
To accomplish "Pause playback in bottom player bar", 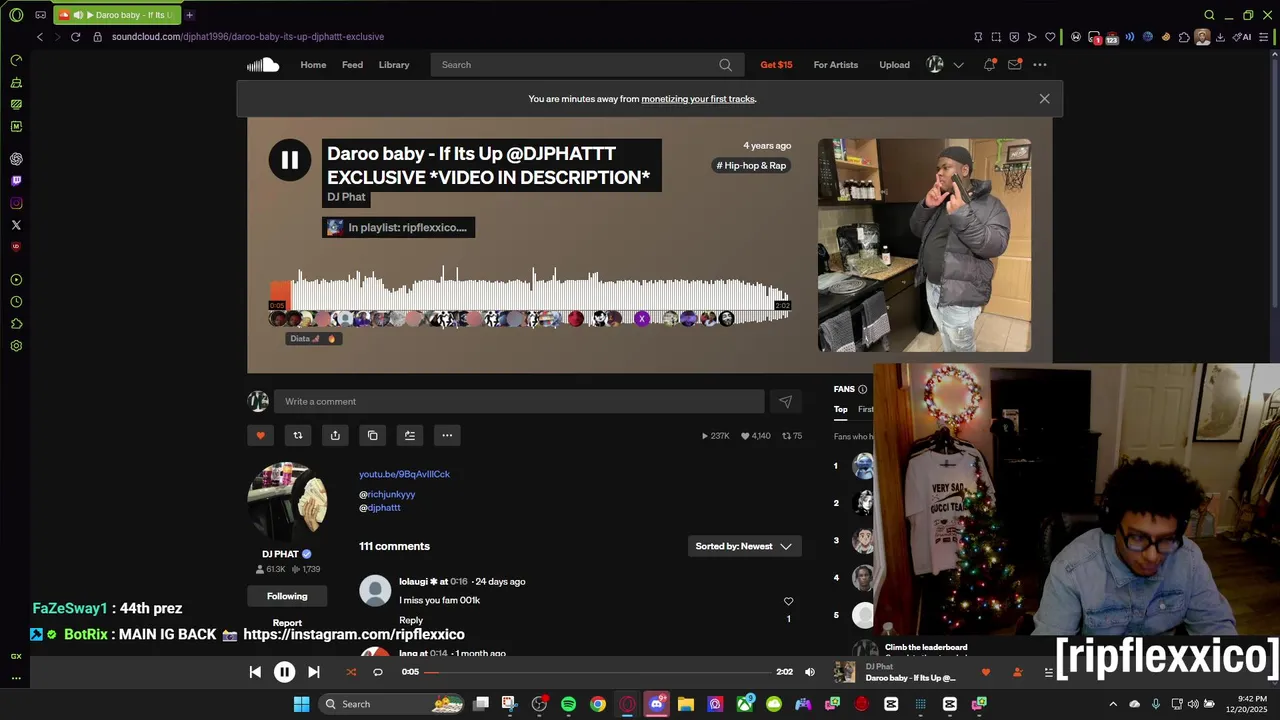I will tap(284, 672).
